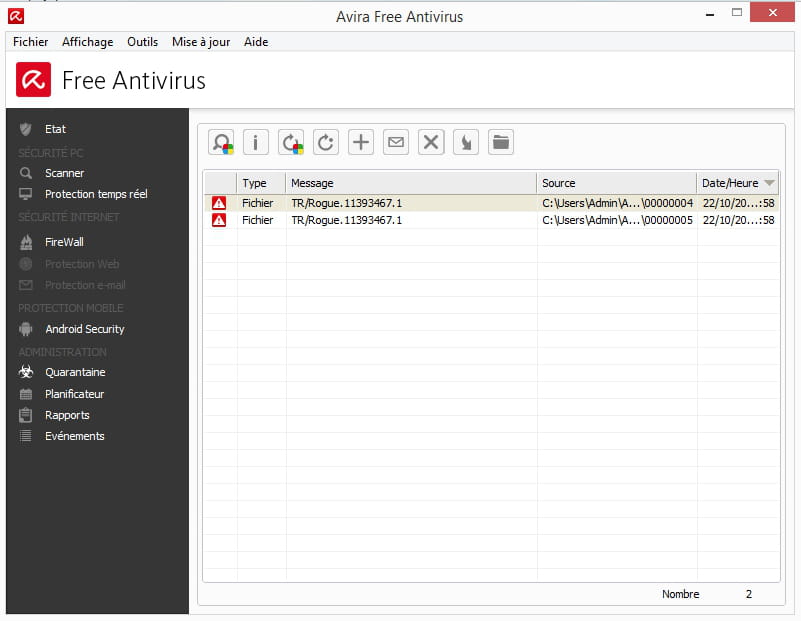
Task: Click the Fichier type cell of the 00000005 row
Action: click(x=257, y=220)
